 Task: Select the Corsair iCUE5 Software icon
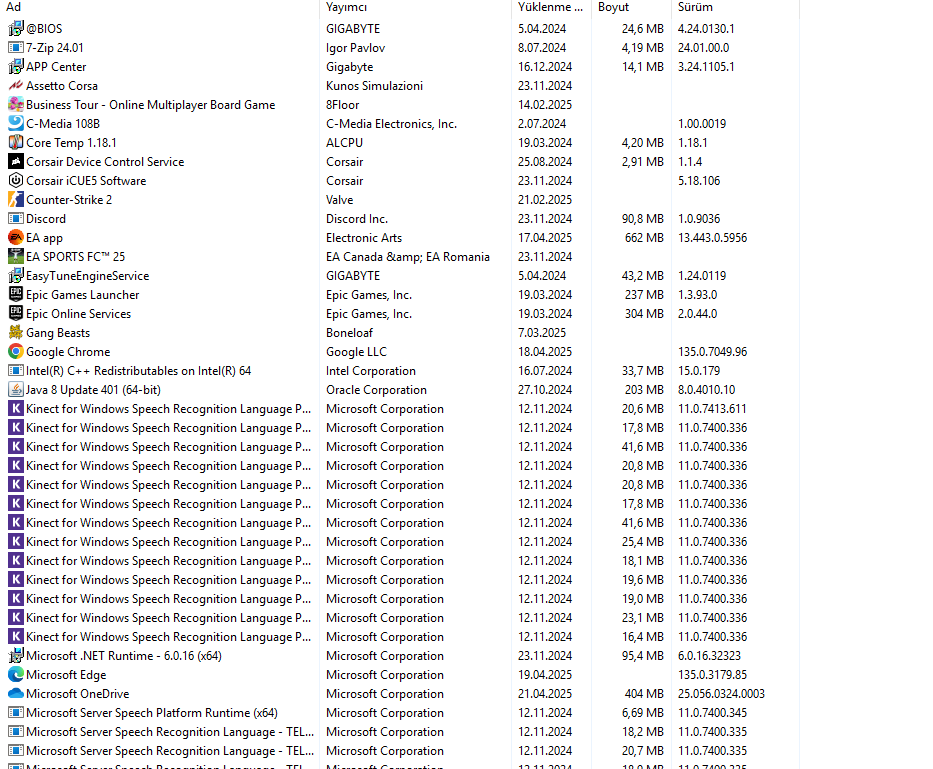(16, 181)
